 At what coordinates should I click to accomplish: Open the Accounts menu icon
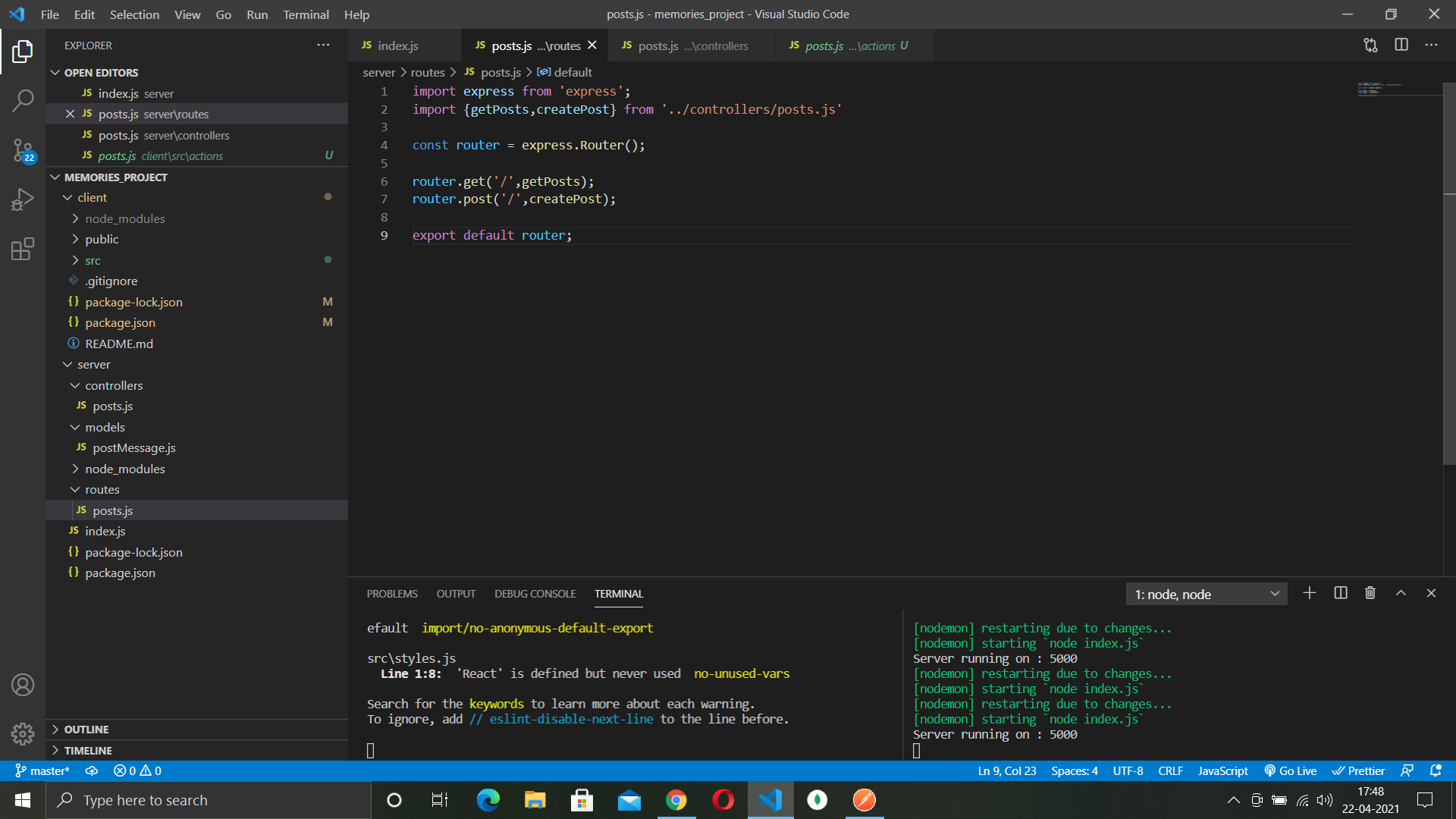click(x=23, y=685)
